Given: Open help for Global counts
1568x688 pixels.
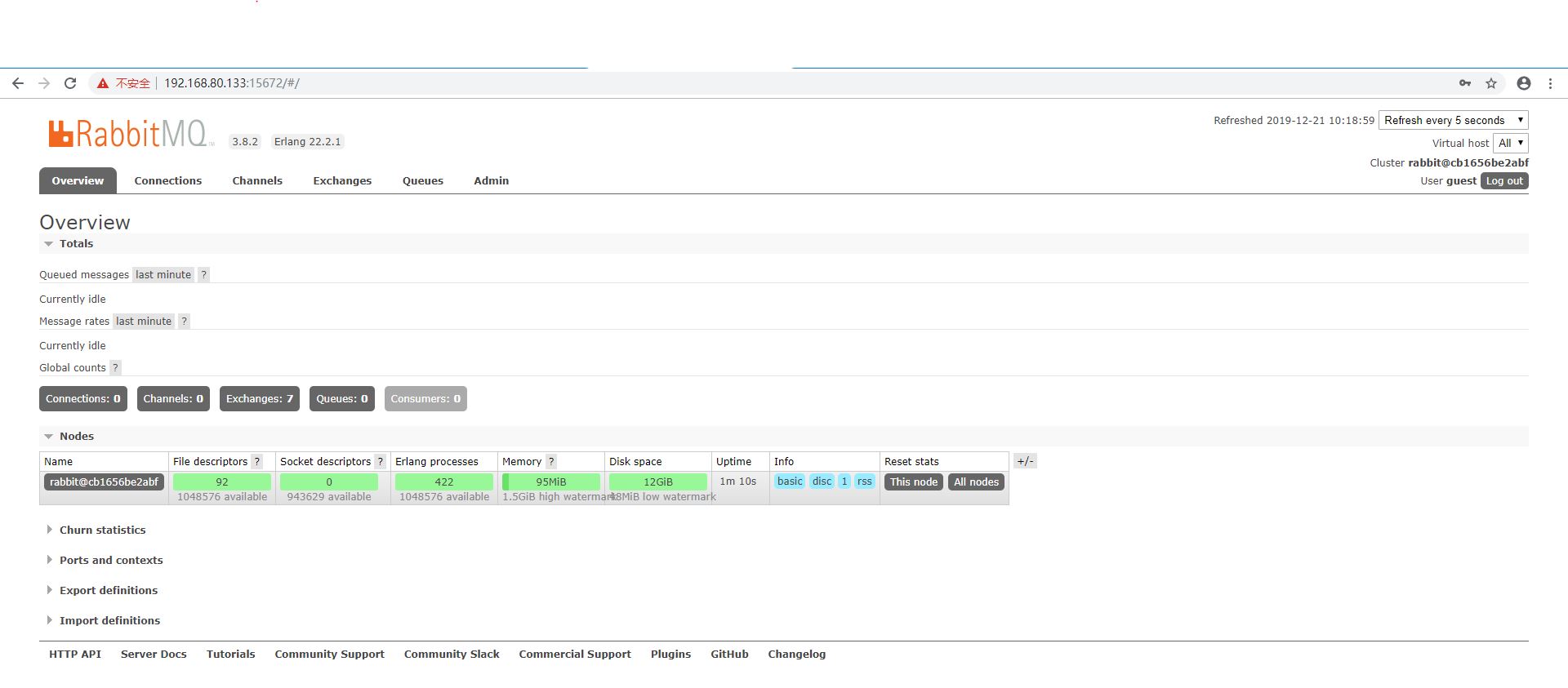Looking at the screenshot, I should [x=115, y=368].
